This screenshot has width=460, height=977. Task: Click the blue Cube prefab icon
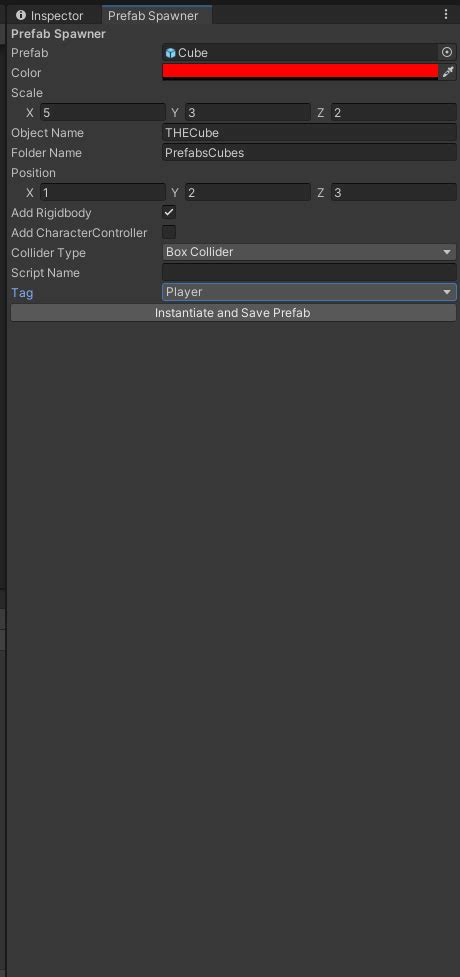click(171, 53)
